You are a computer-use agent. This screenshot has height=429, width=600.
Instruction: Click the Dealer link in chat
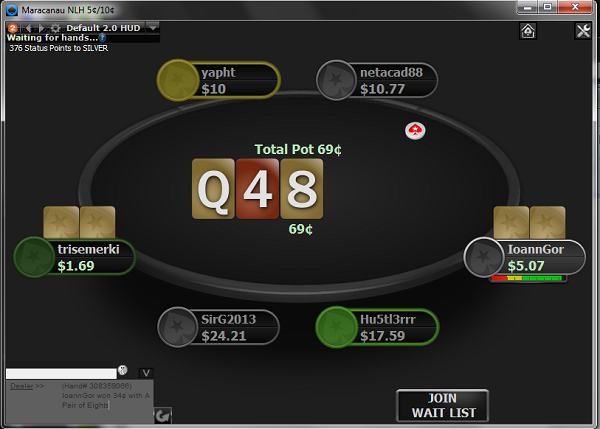click(22, 386)
